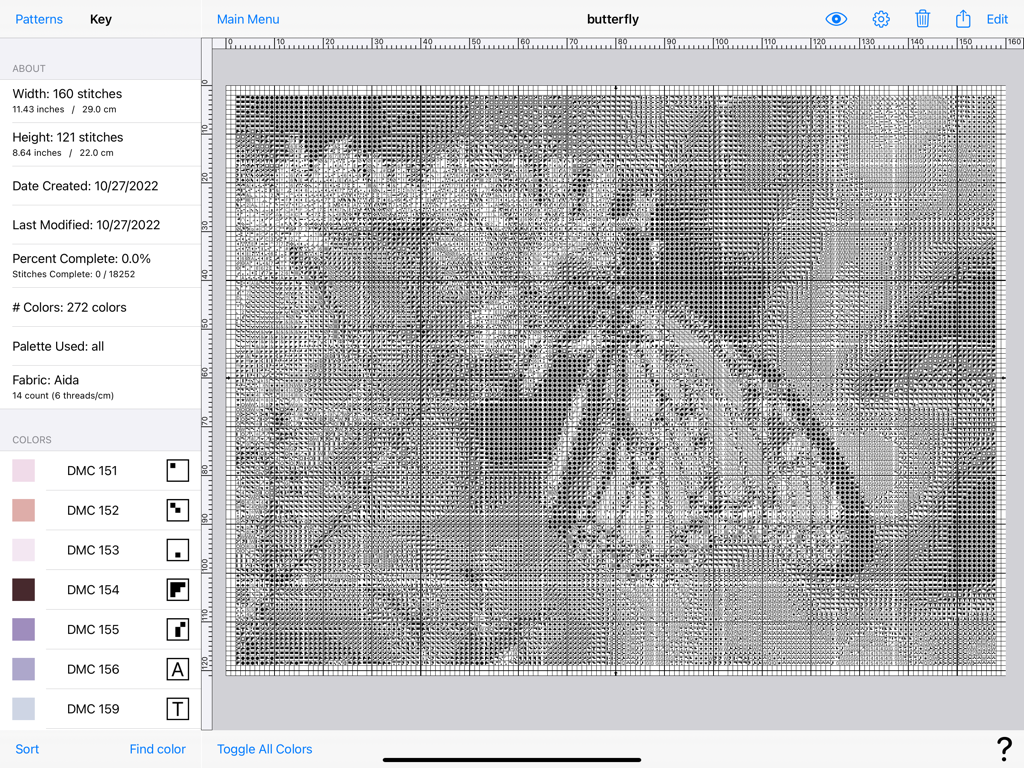The height and width of the screenshot is (768, 1024).
Task: Toggle the eye icon to preview the pattern
Action: (836, 18)
